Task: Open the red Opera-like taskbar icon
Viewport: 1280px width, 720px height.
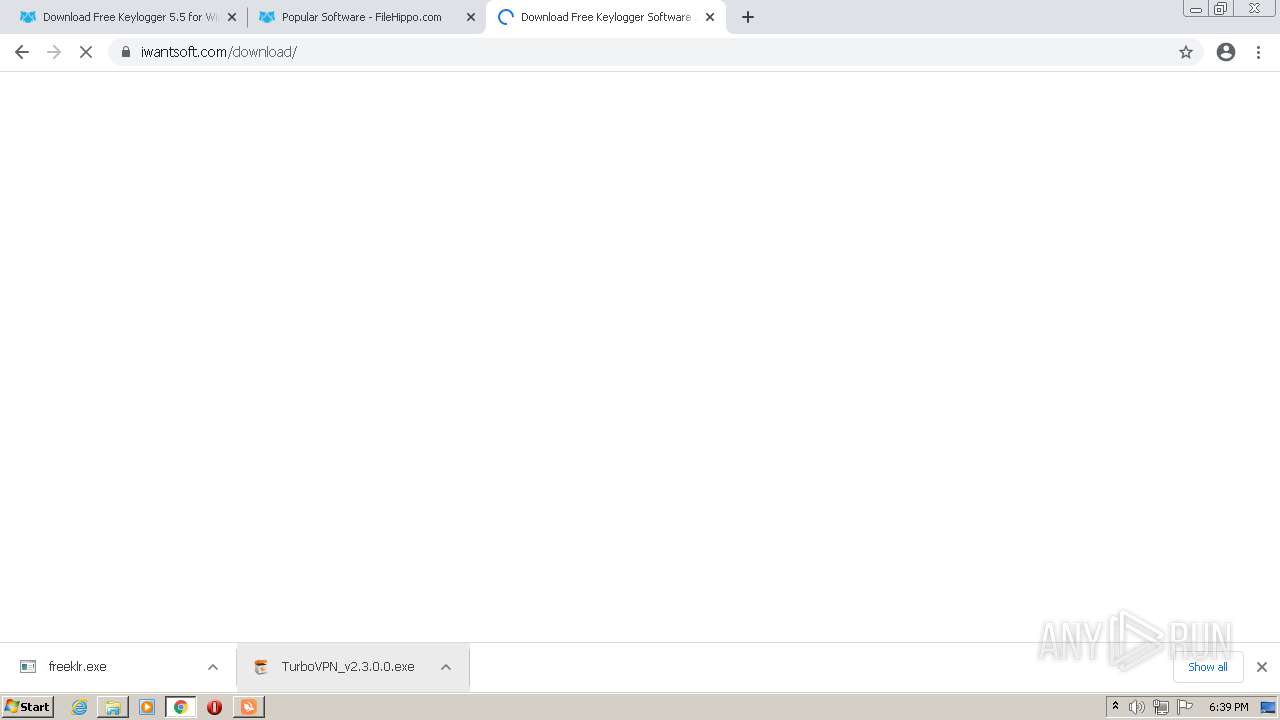Action: [214, 707]
